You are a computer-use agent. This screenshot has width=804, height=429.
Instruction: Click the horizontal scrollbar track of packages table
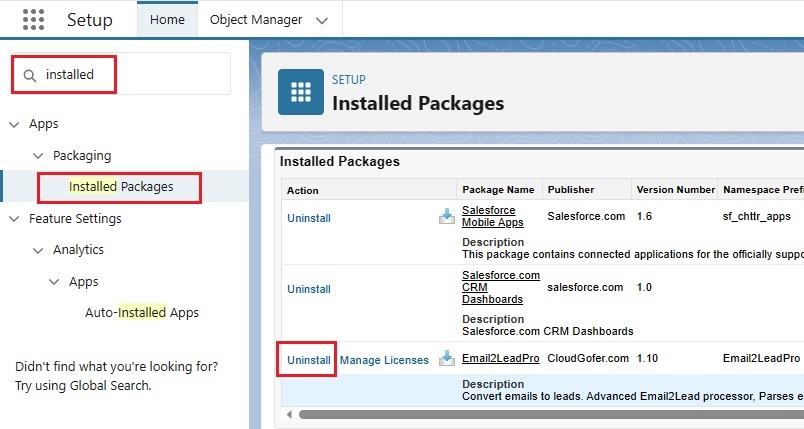pyautogui.click(x=551, y=414)
